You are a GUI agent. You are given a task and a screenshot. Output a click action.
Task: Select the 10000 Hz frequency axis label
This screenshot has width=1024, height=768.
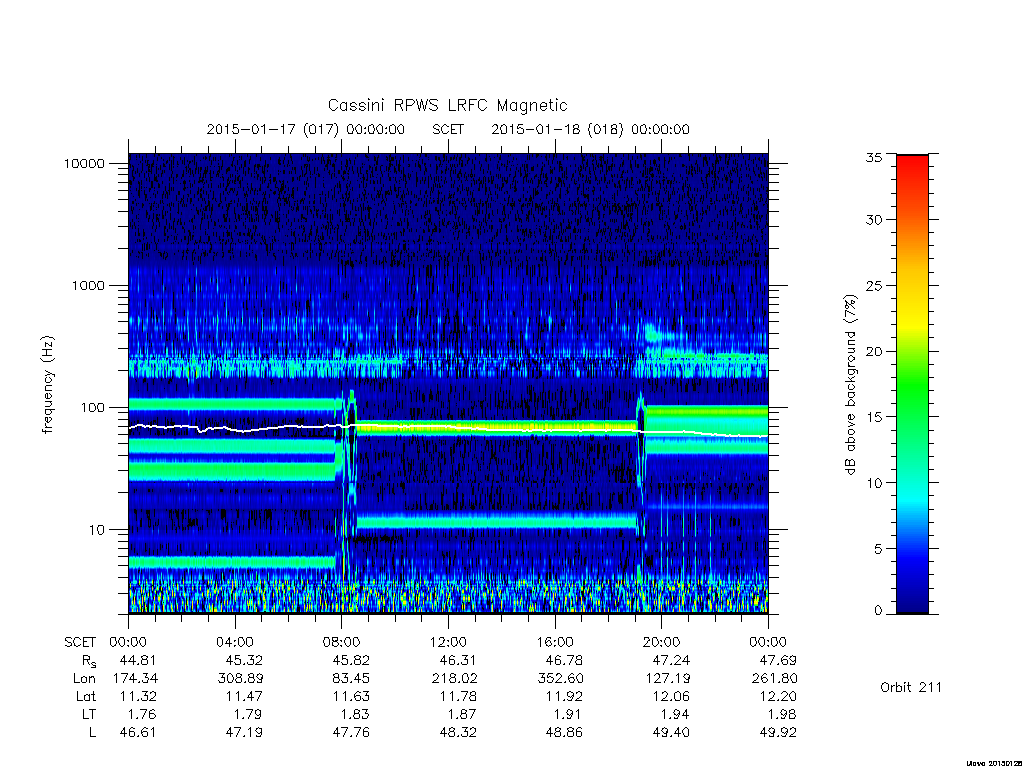coord(84,163)
